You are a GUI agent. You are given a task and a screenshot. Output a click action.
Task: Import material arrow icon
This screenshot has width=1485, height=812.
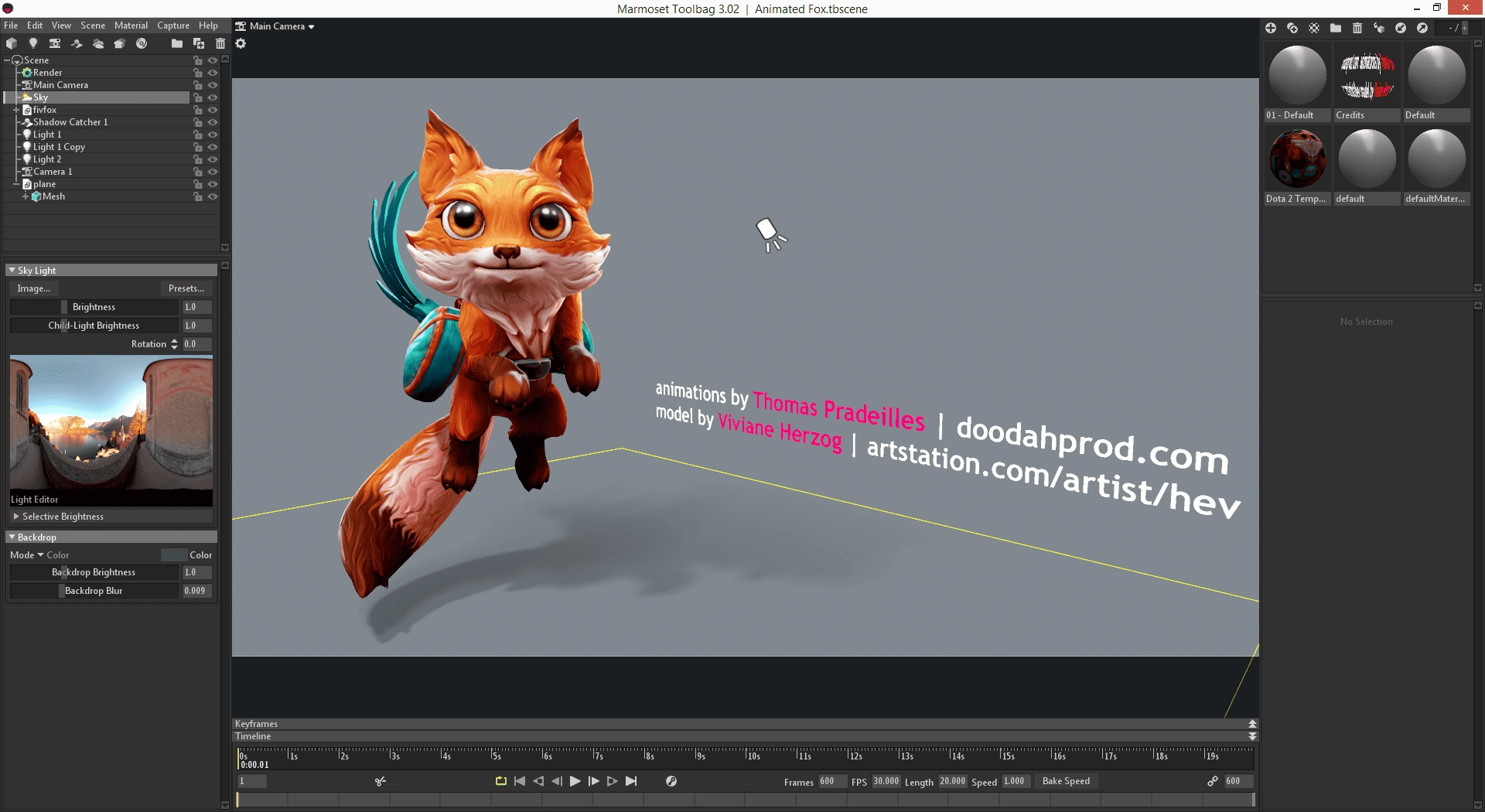pyautogui.click(x=1401, y=28)
